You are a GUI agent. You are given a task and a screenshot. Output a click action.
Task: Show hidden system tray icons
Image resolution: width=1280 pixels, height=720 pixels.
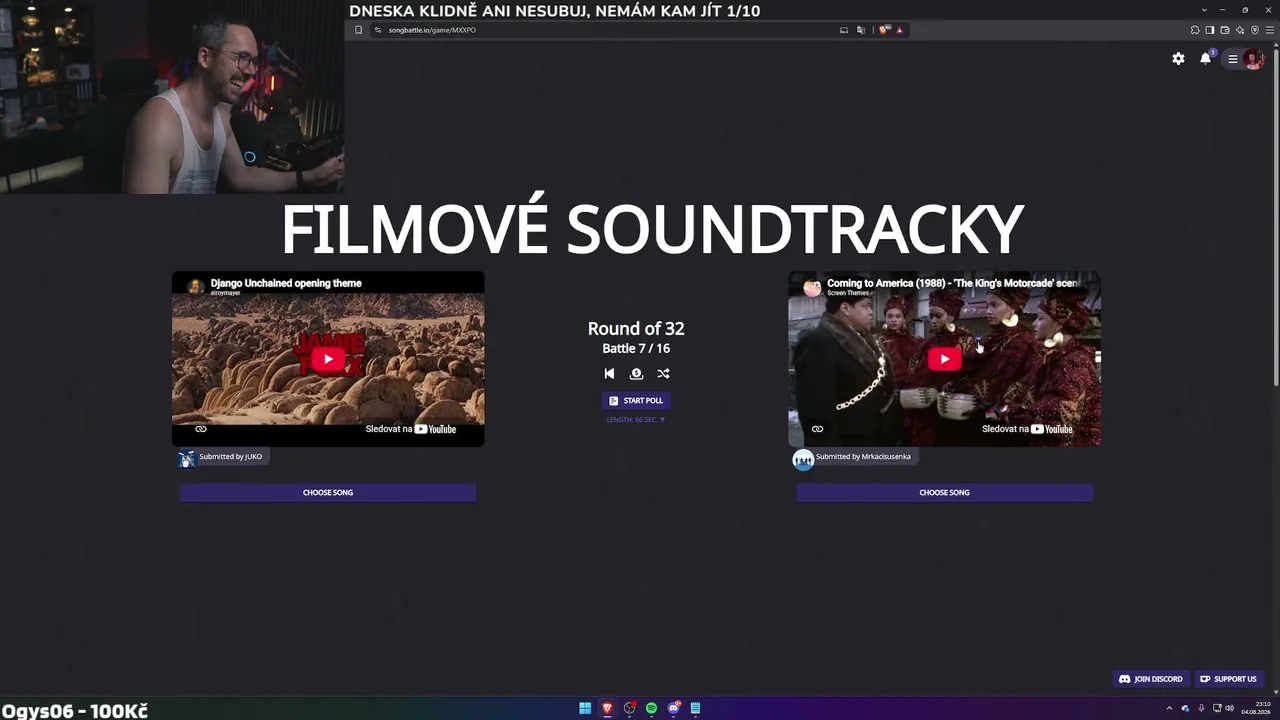pos(1169,708)
